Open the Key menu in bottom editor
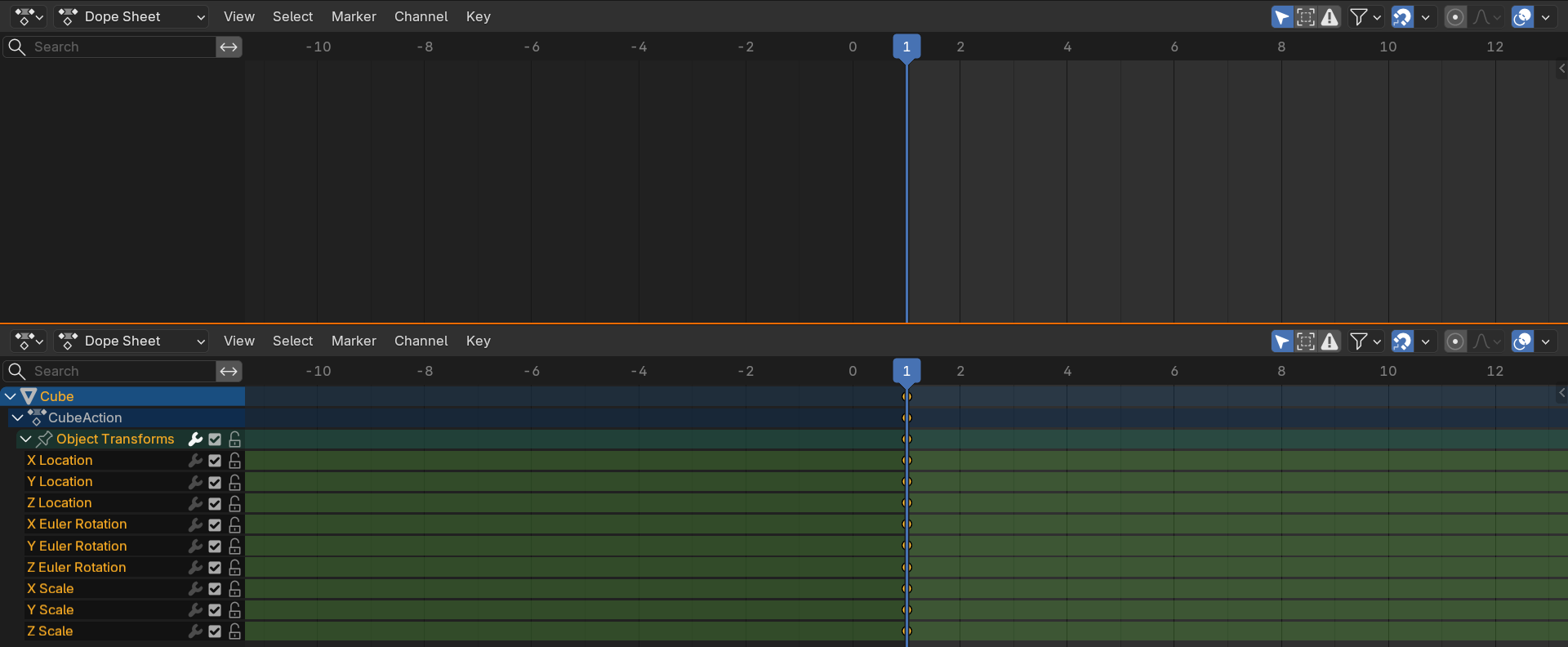This screenshot has height=647, width=1568. [x=479, y=341]
